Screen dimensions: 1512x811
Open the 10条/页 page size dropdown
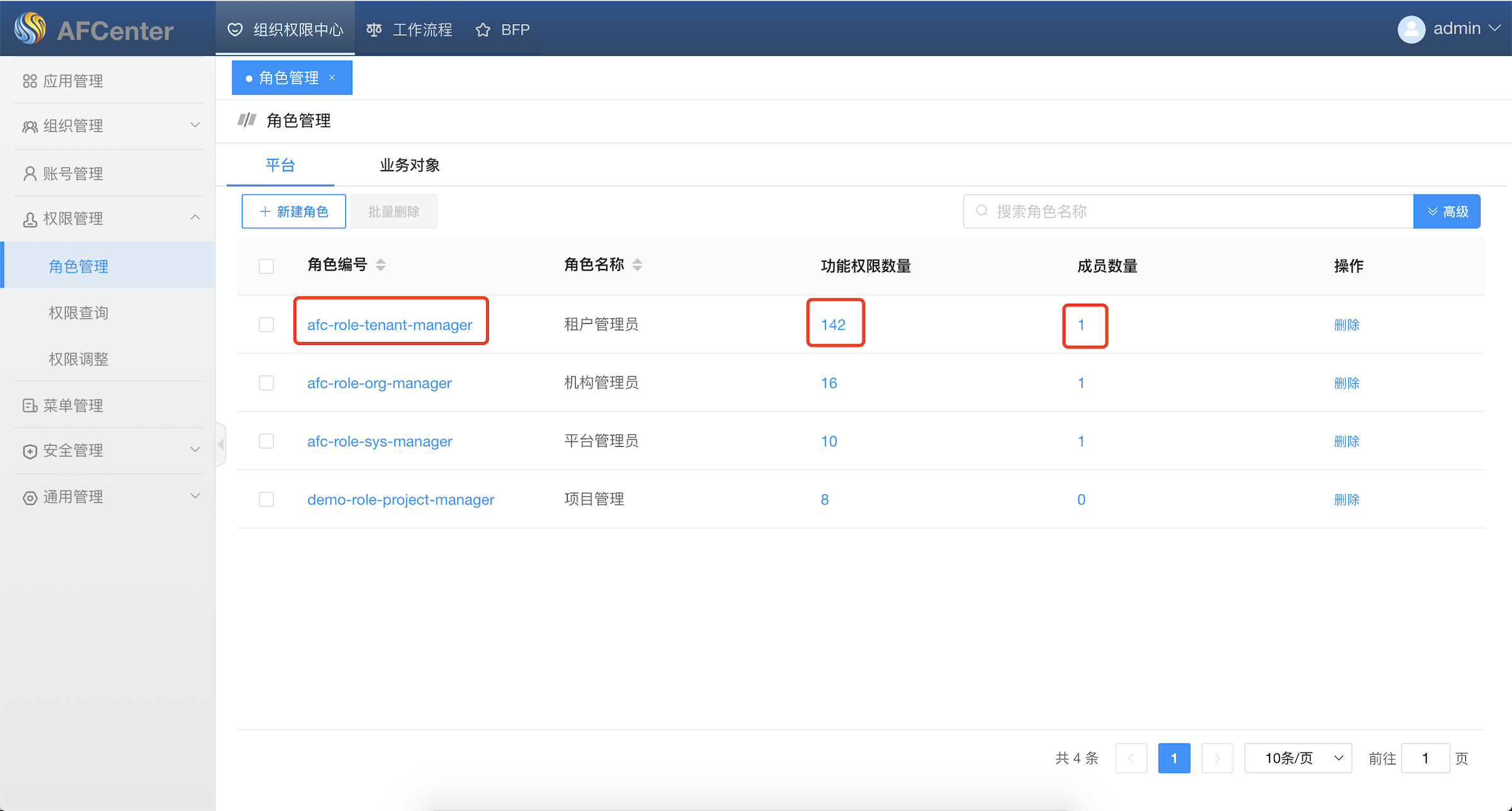[1298, 758]
